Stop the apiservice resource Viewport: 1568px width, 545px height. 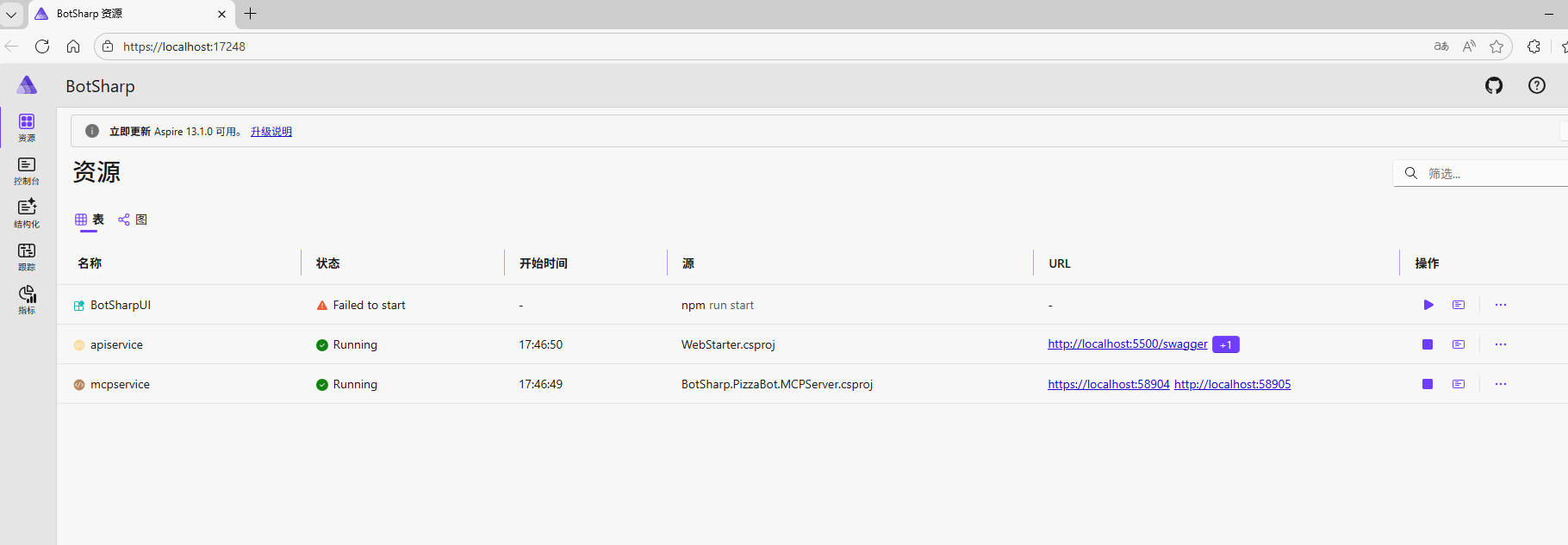pyautogui.click(x=1428, y=344)
